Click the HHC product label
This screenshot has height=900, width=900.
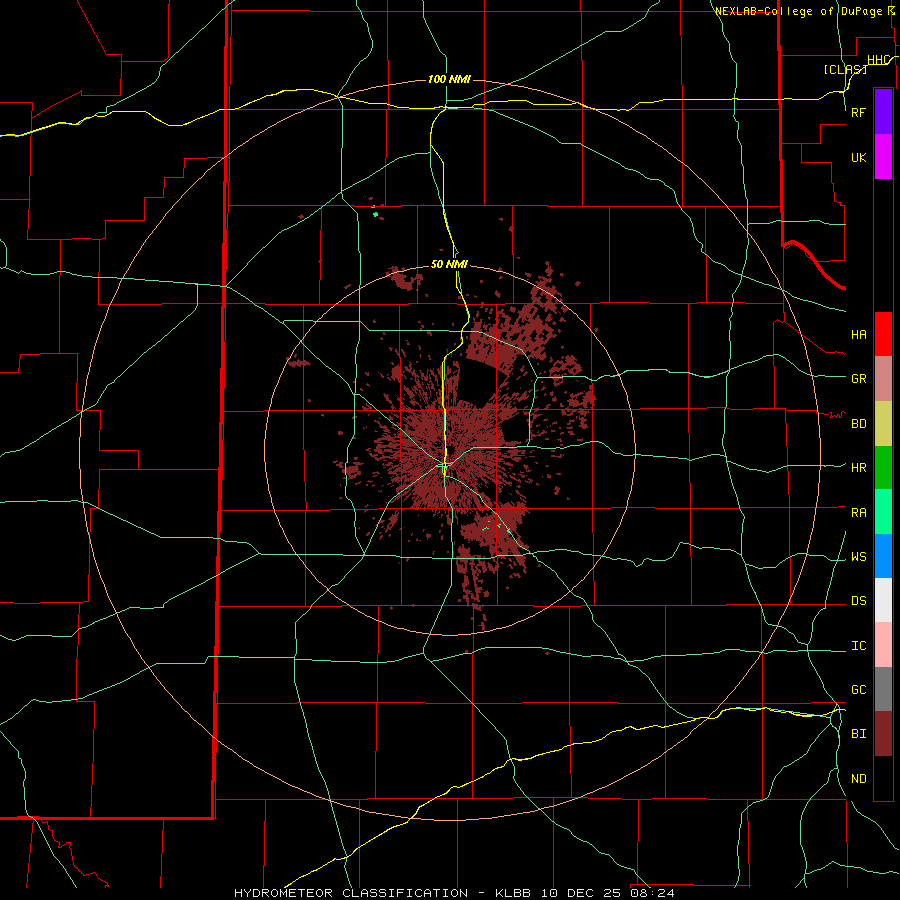click(x=878, y=60)
